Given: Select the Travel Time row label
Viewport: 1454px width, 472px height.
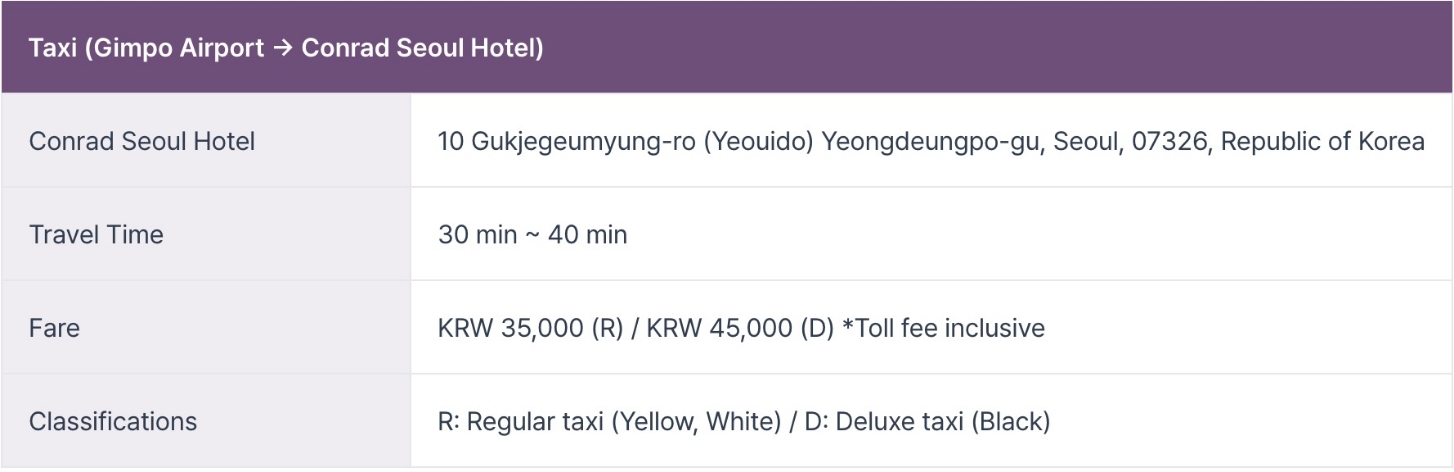Looking at the screenshot, I should (x=96, y=235).
